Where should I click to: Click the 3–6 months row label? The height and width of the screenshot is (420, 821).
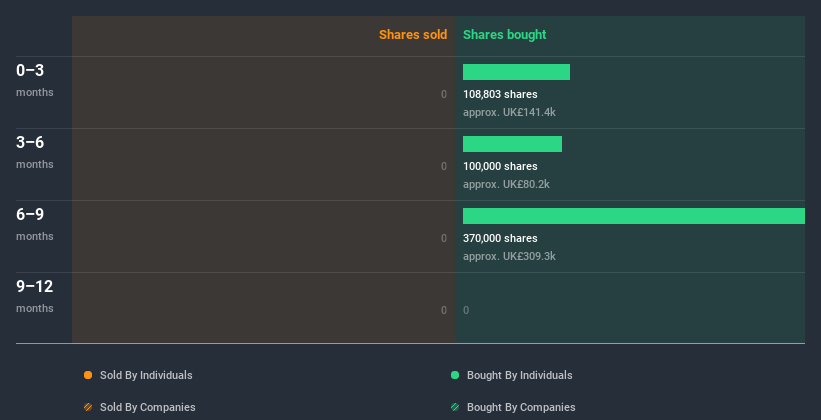(35, 152)
